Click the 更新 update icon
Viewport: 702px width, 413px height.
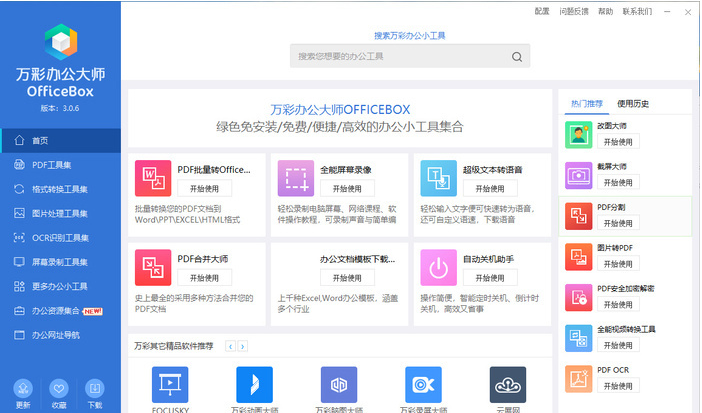point(23,388)
